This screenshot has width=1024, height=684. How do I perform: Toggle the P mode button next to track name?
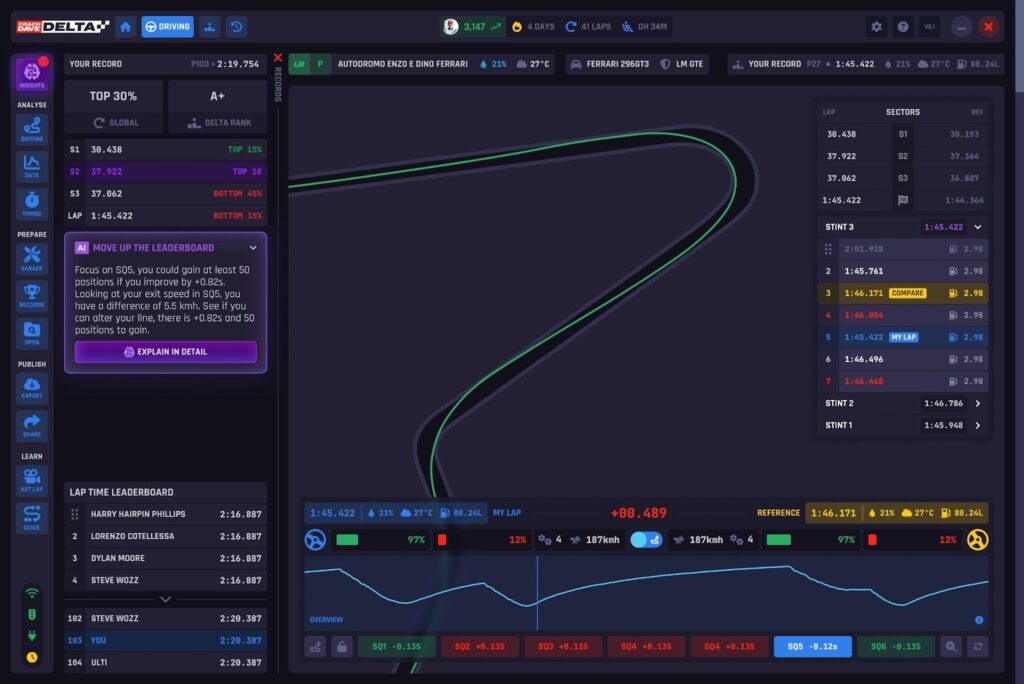pos(321,64)
